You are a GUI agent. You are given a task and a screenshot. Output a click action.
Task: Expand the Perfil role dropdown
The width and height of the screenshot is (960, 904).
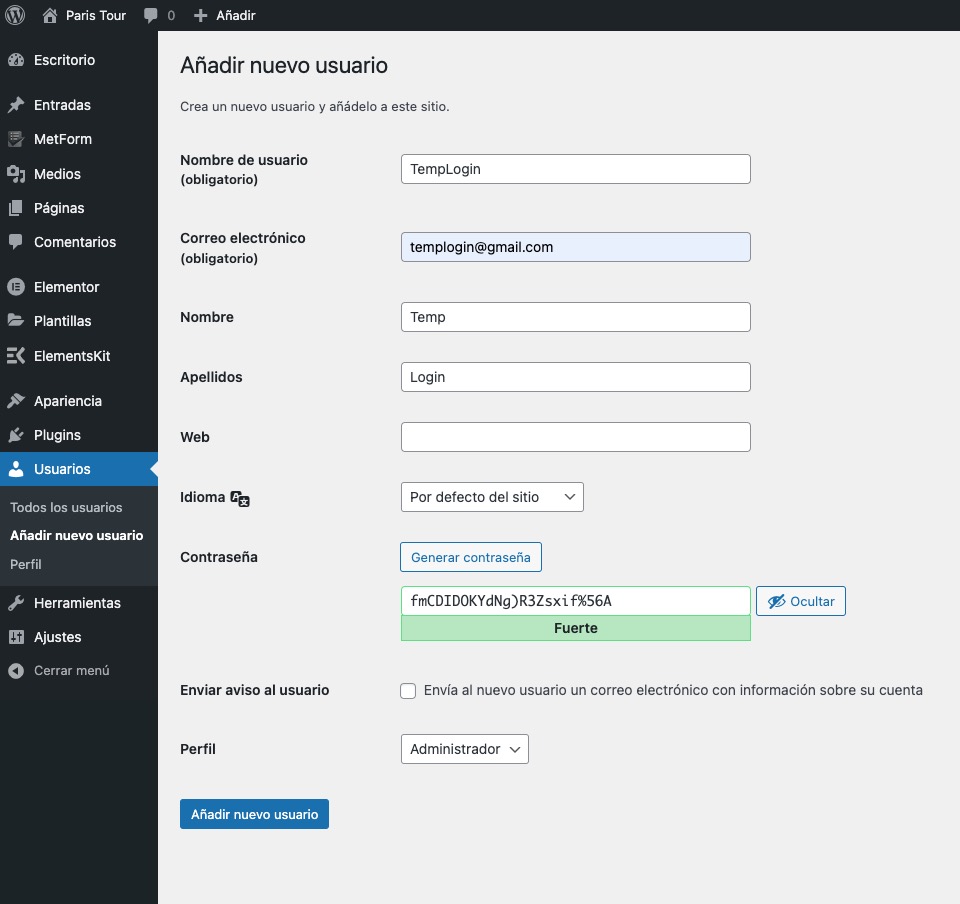464,749
